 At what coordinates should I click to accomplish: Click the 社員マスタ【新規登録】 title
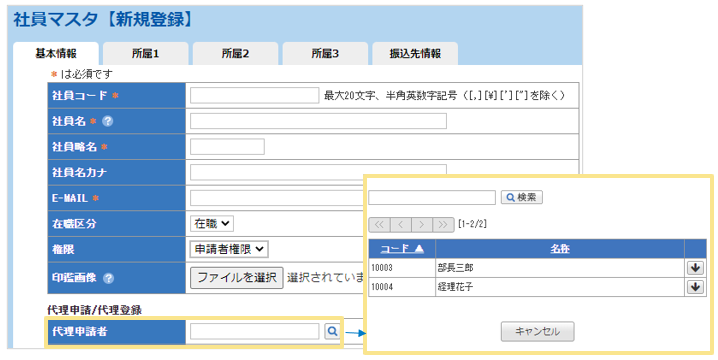[x=104, y=20]
